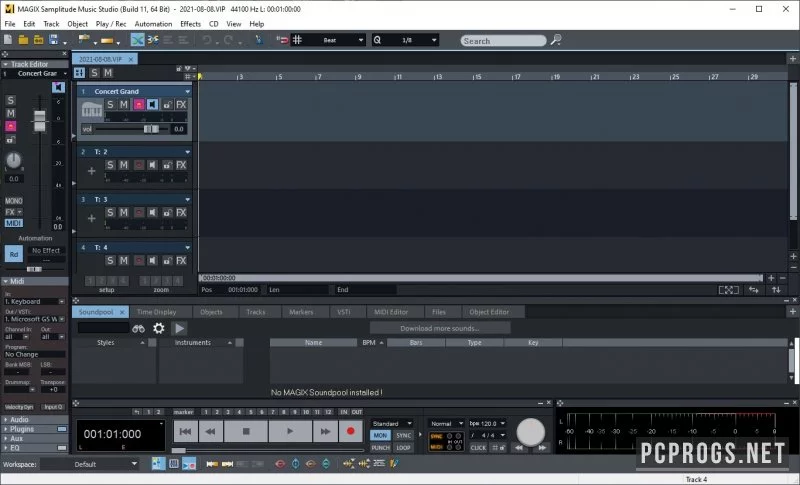Create a new project with the blank page icon

tap(8, 39)
